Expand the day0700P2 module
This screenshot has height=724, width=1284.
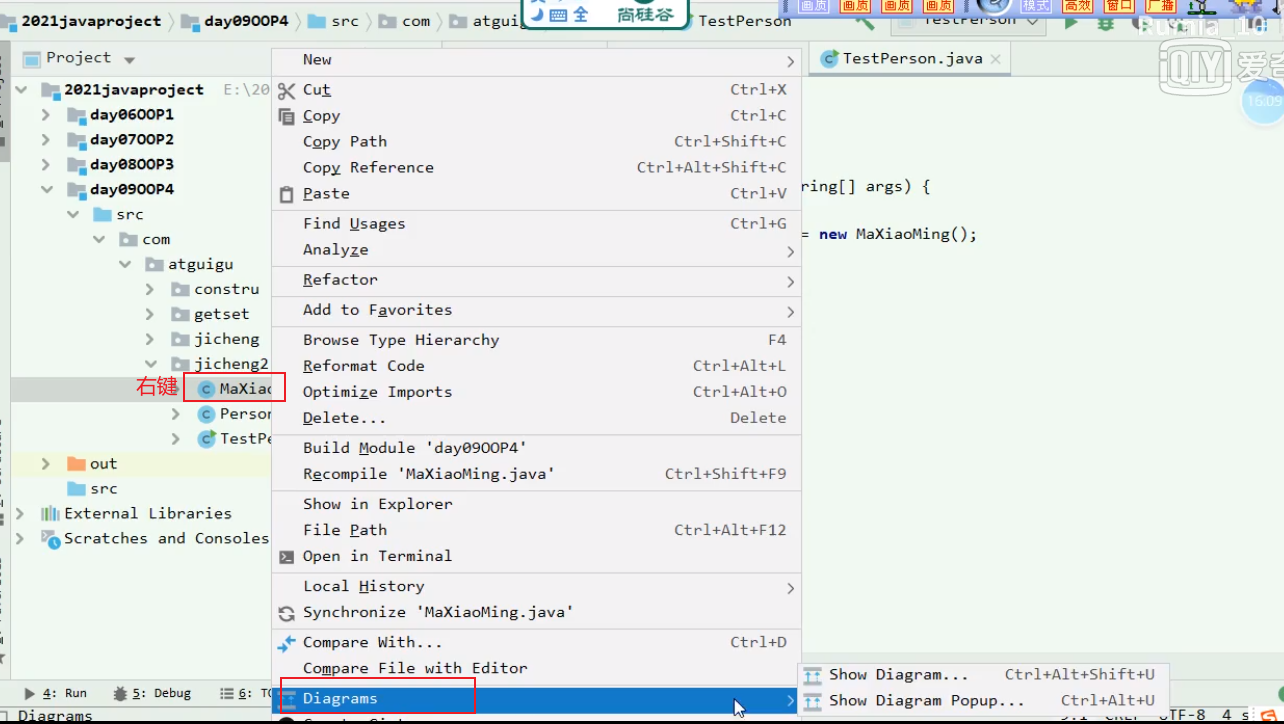click(46, 140)
